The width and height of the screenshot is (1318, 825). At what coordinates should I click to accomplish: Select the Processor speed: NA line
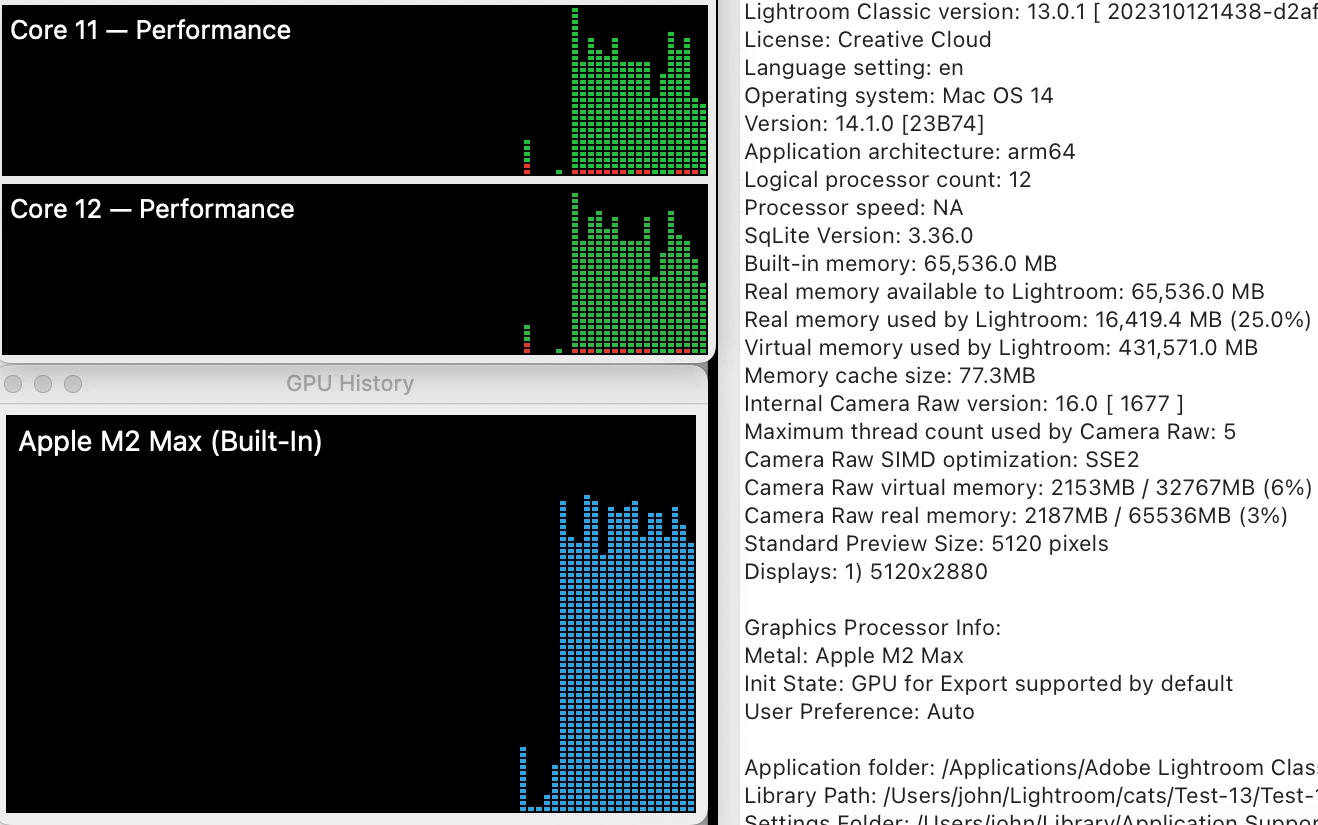(x=854, y=208)
